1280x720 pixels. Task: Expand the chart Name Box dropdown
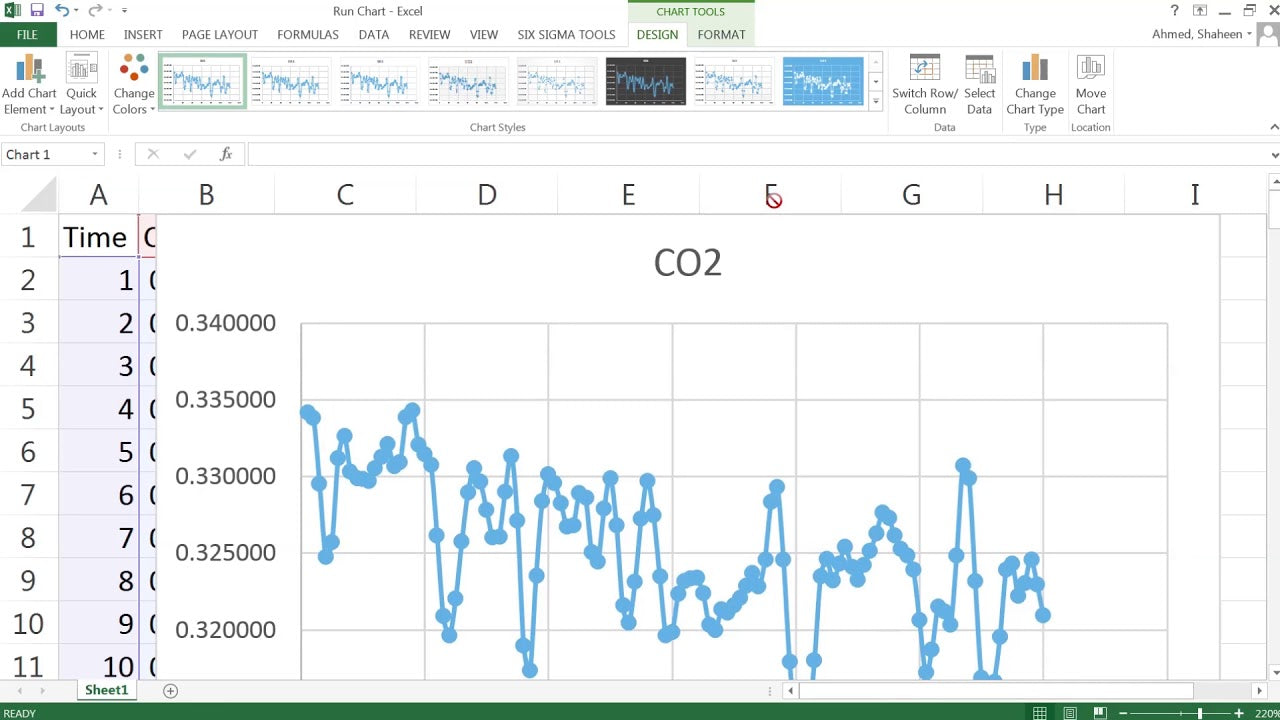pyautogui.click(x=96, y=154)
